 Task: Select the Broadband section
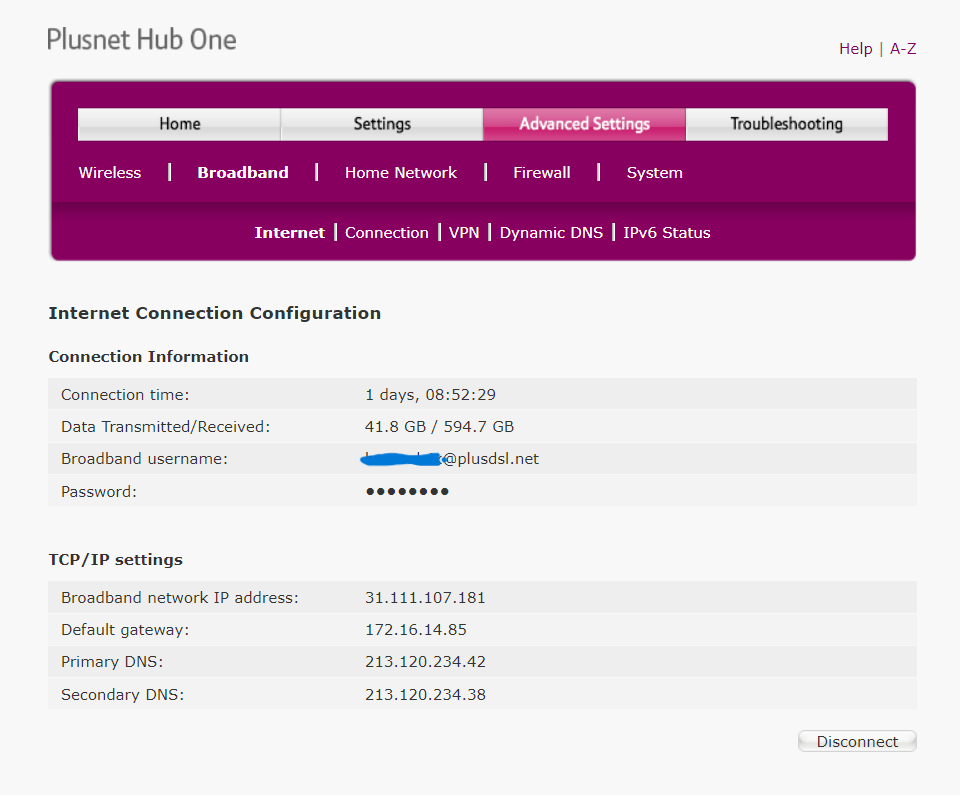[243, 173]
